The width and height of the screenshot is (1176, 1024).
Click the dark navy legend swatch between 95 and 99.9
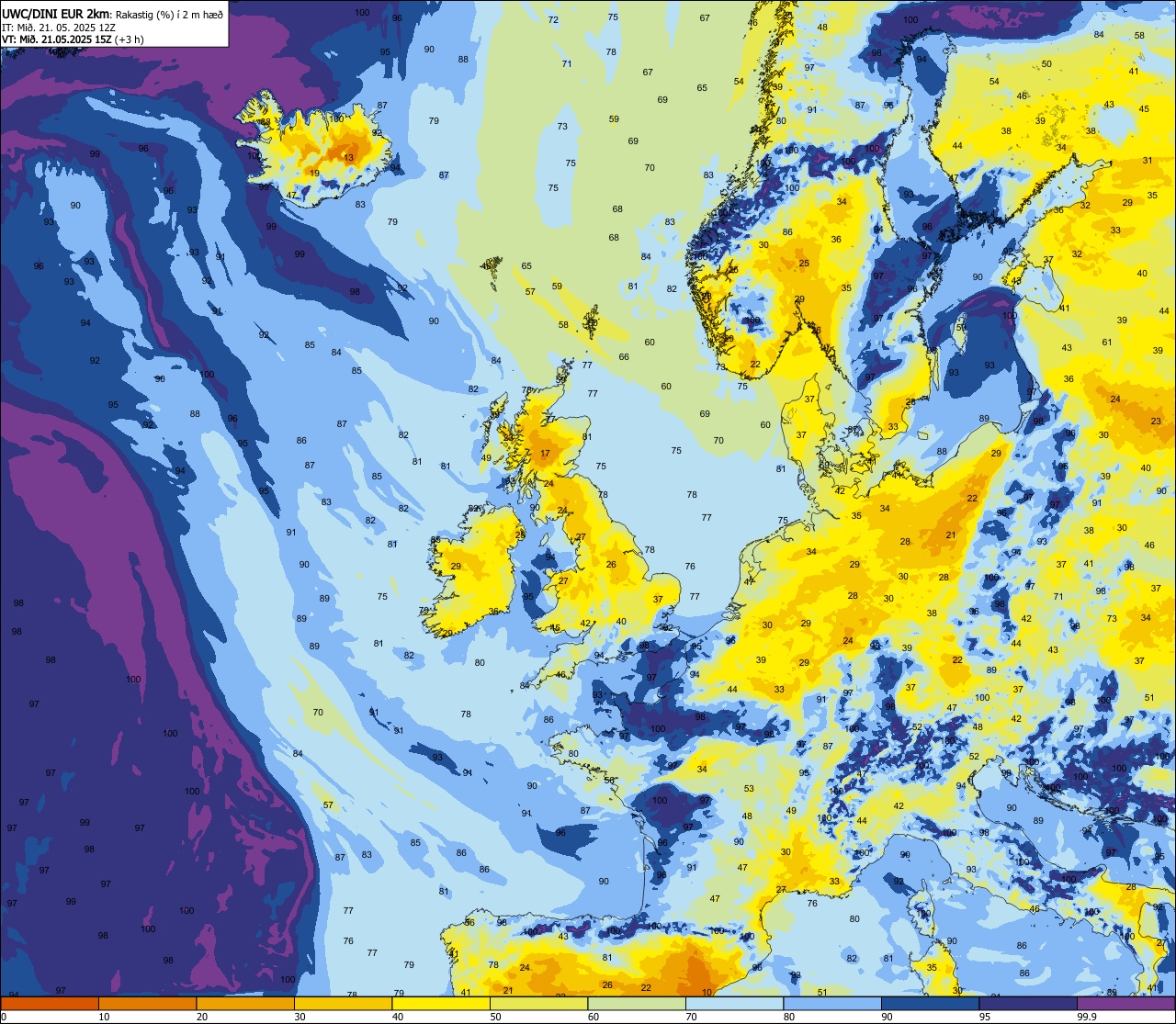1028,1003
